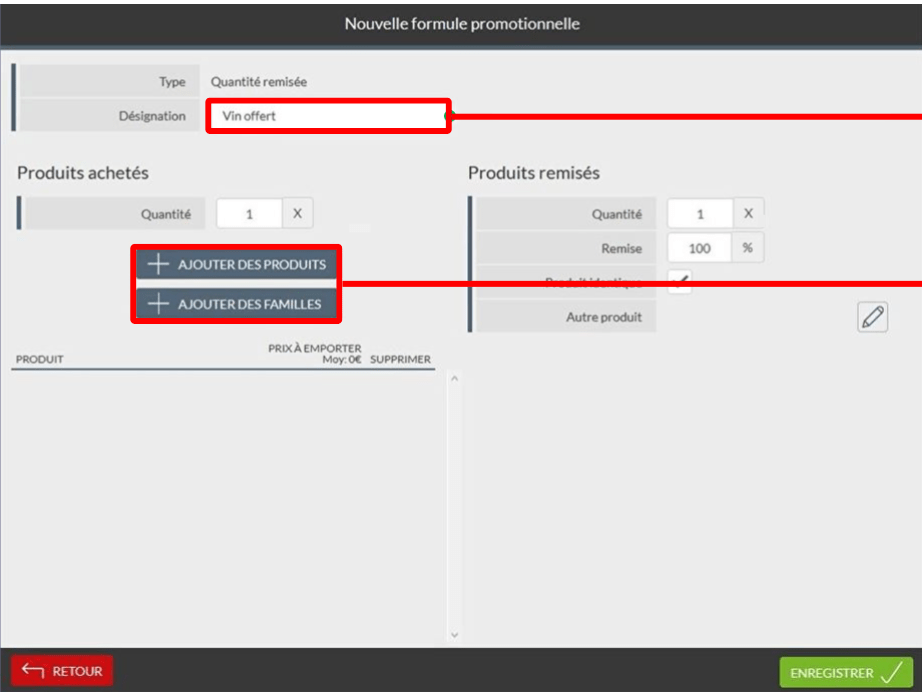Click the plus icon on Ajouter des familles
This screenshot has width=922, height=696.
[158, 303]
